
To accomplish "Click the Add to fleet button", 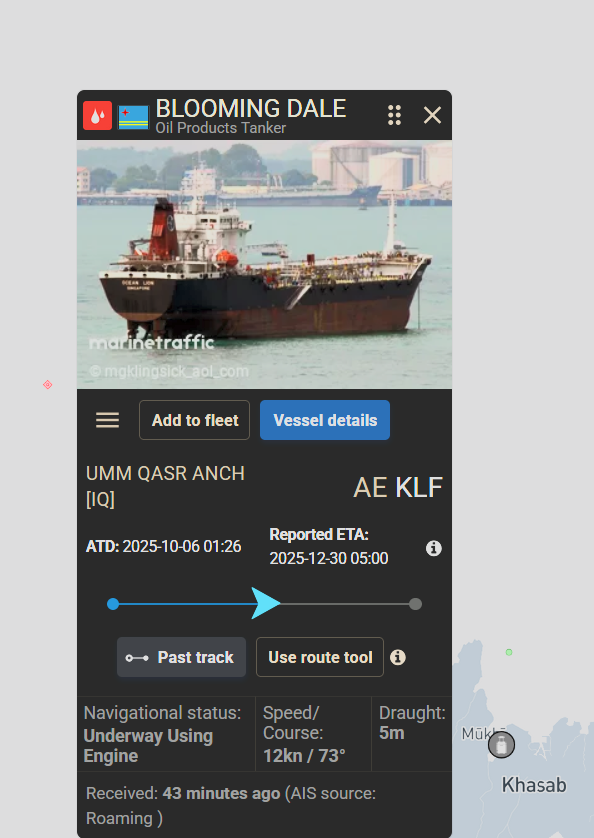I will [195, 420].
